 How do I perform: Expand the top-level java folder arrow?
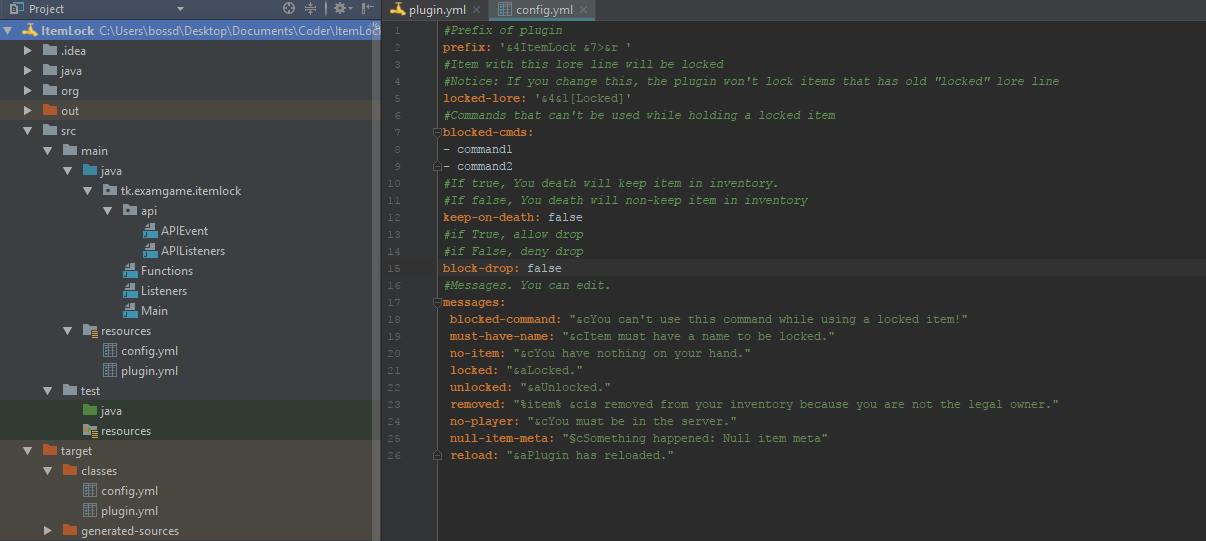[28, 71]
